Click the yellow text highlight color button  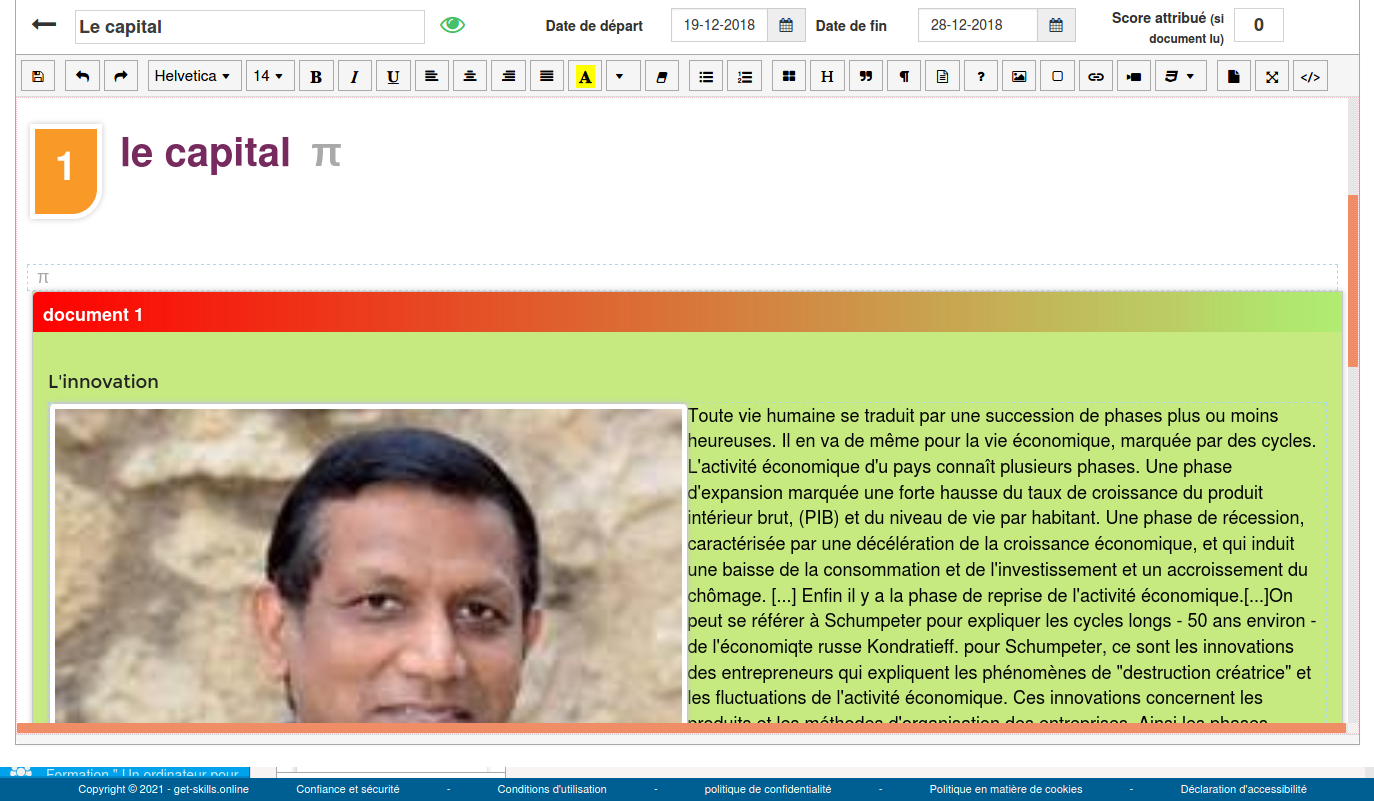point(585,76)
